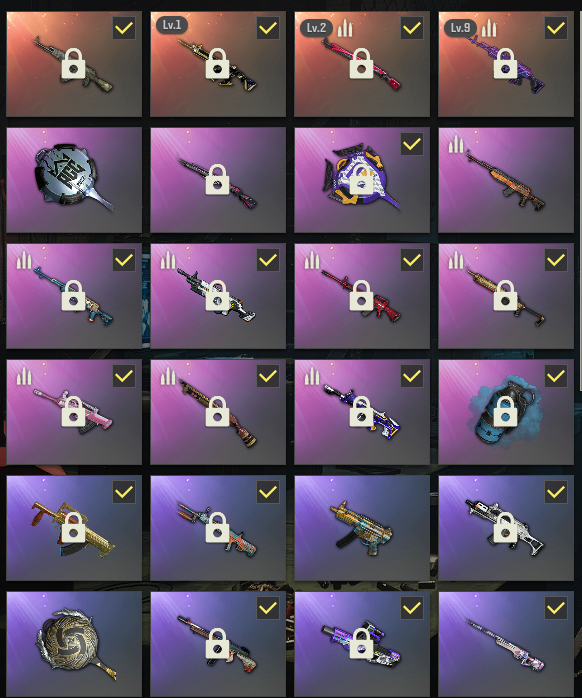Toggle checkbox on the pink-white sniper rifle
The width and height of the screenshot is (582, 698).
(x=556, y=608)
